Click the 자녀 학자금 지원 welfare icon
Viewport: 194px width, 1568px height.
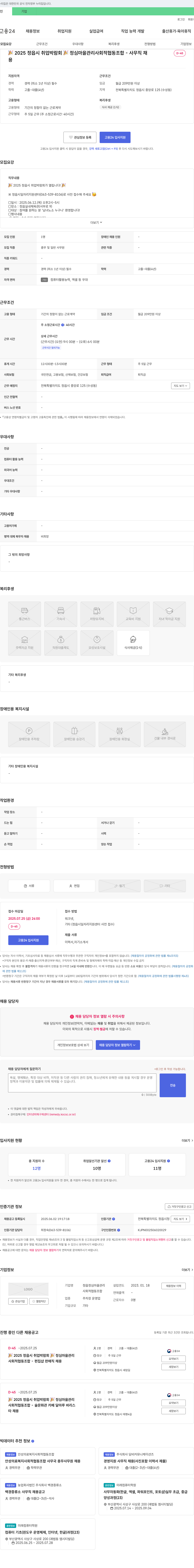coord(169,614)
